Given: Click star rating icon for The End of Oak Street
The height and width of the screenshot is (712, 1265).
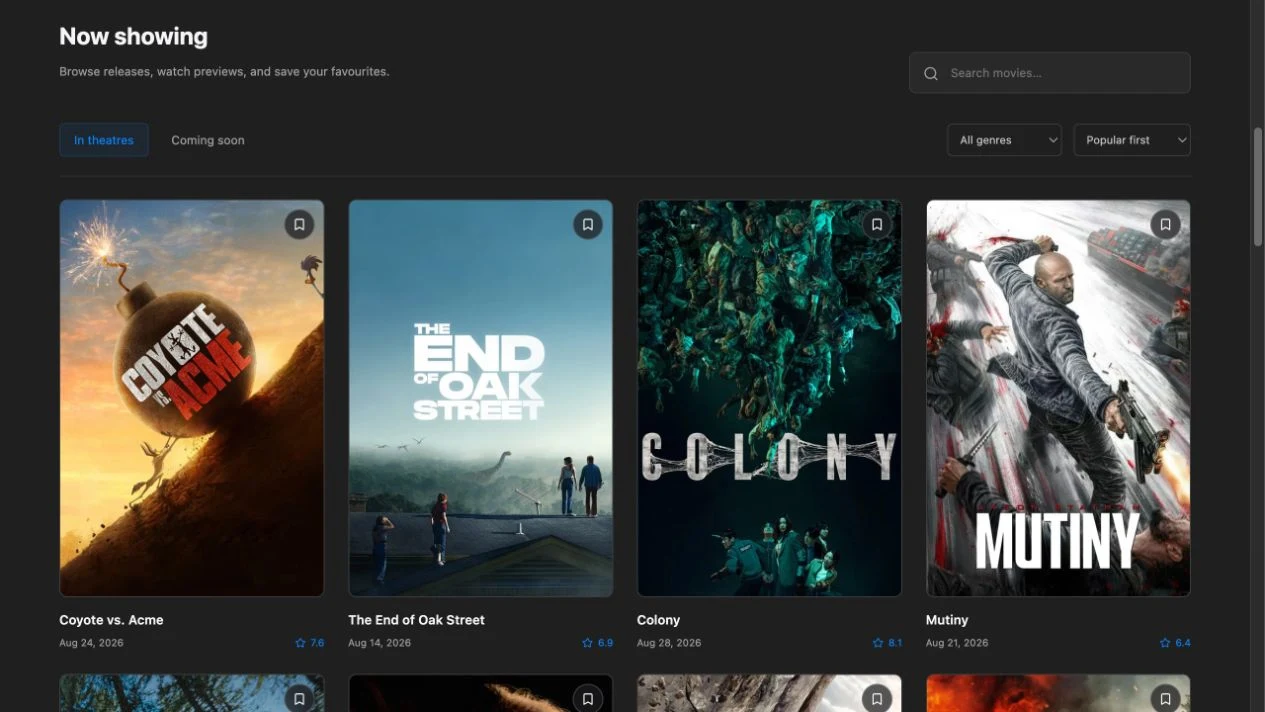Looking at the screenshot, I should pos(588,643).
